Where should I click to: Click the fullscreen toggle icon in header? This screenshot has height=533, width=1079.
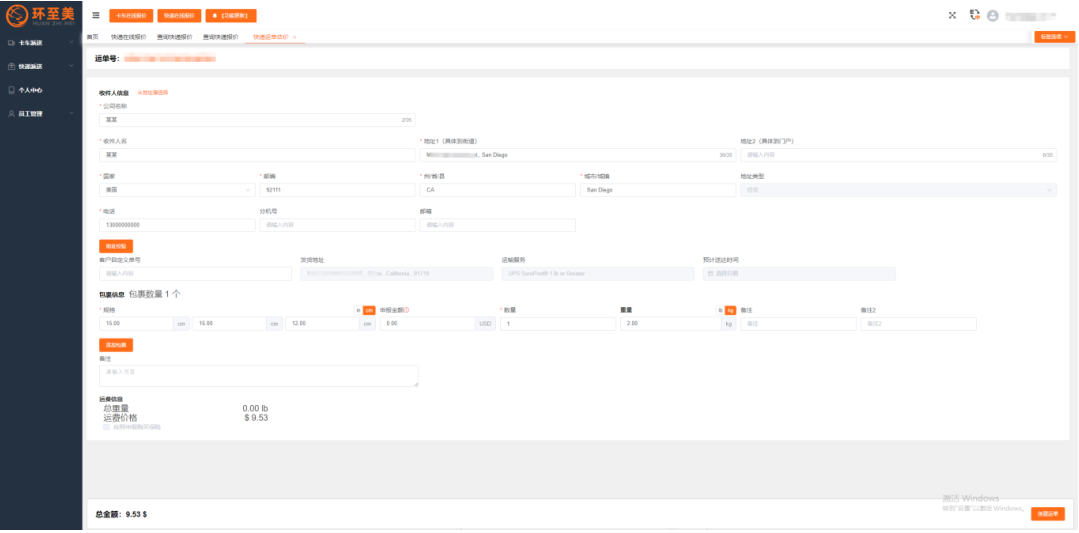(x=952, y=15)
